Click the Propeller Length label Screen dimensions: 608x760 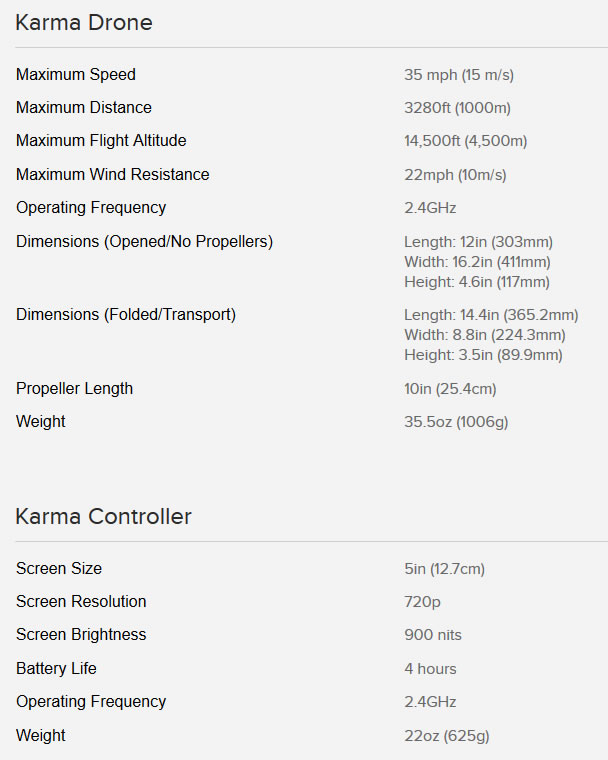(x=74, y=389)
